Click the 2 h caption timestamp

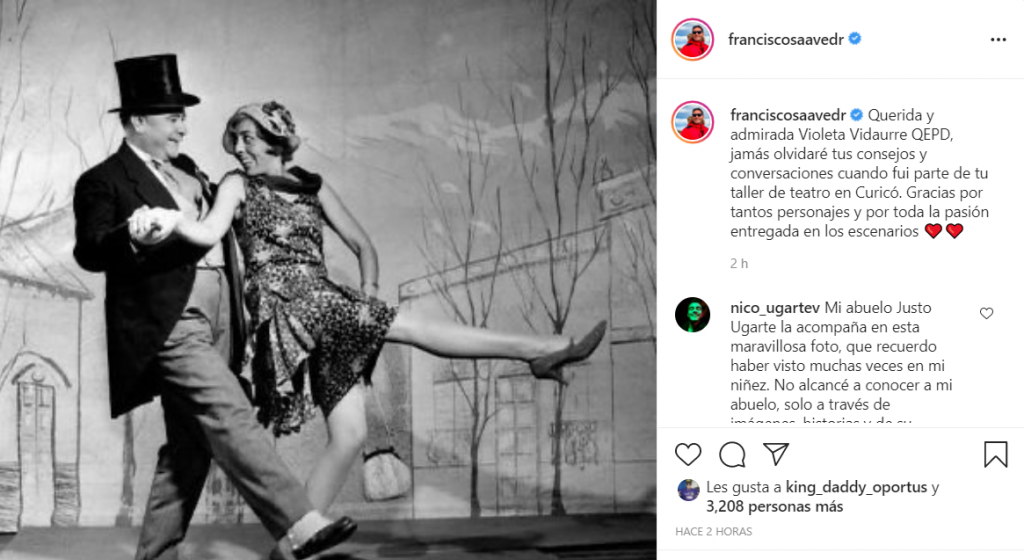coord(739,264)
